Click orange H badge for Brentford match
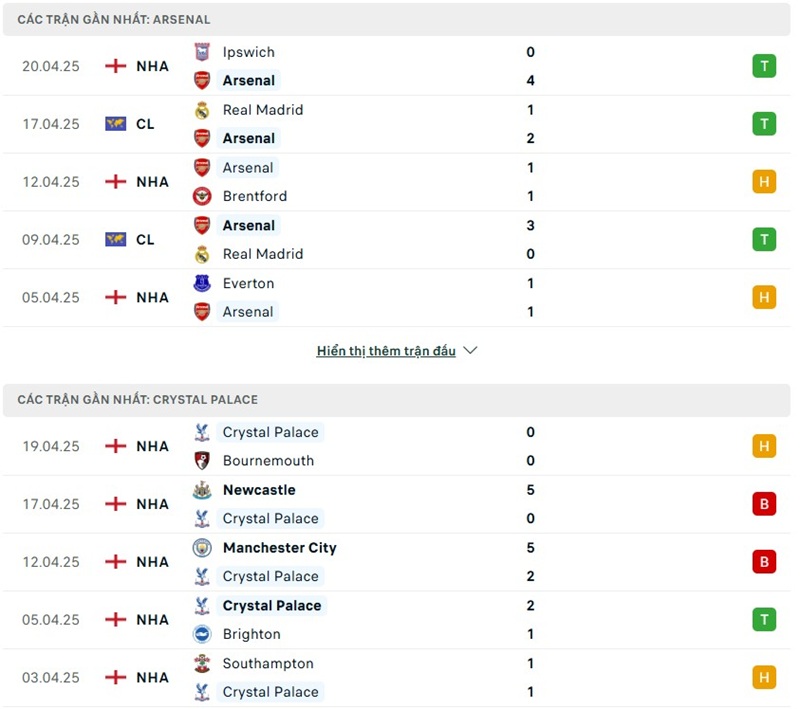Screen dimensions: 800x709 pos(764,182)
